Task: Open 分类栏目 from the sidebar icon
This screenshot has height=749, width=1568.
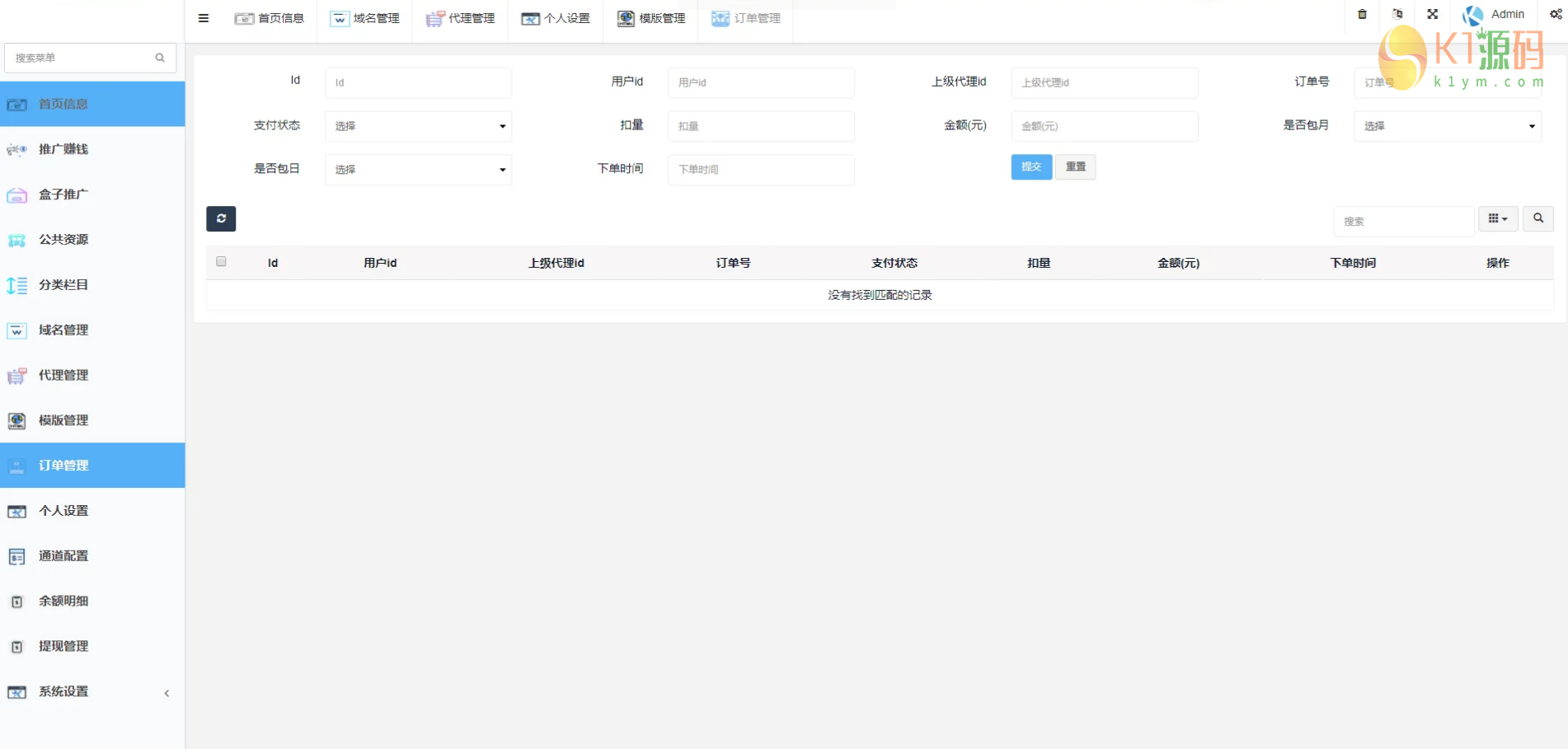Action: click(x=16, y=285)
